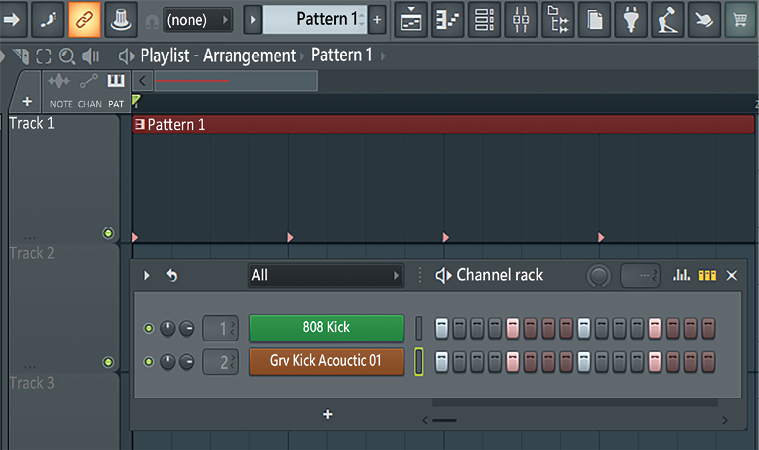The width and height of the screenshot is (759, 450).
Task: Open the graph editor bars icon
Action: (681, 275)
